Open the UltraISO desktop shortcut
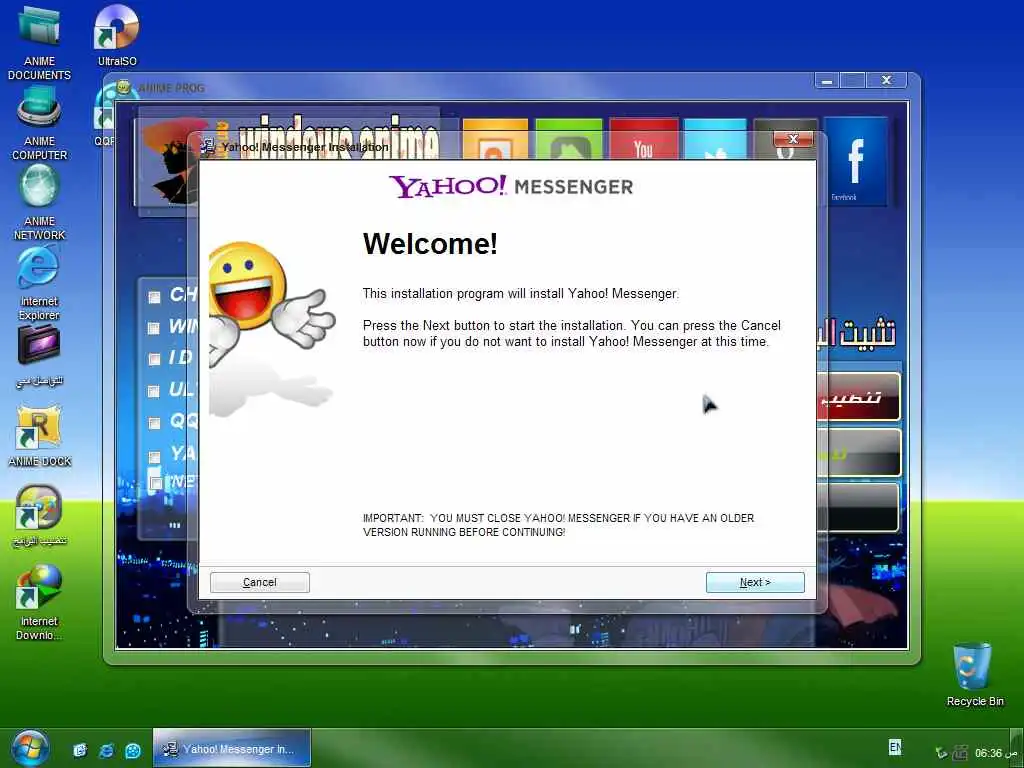1024x768 pixels. pos(117,35)
